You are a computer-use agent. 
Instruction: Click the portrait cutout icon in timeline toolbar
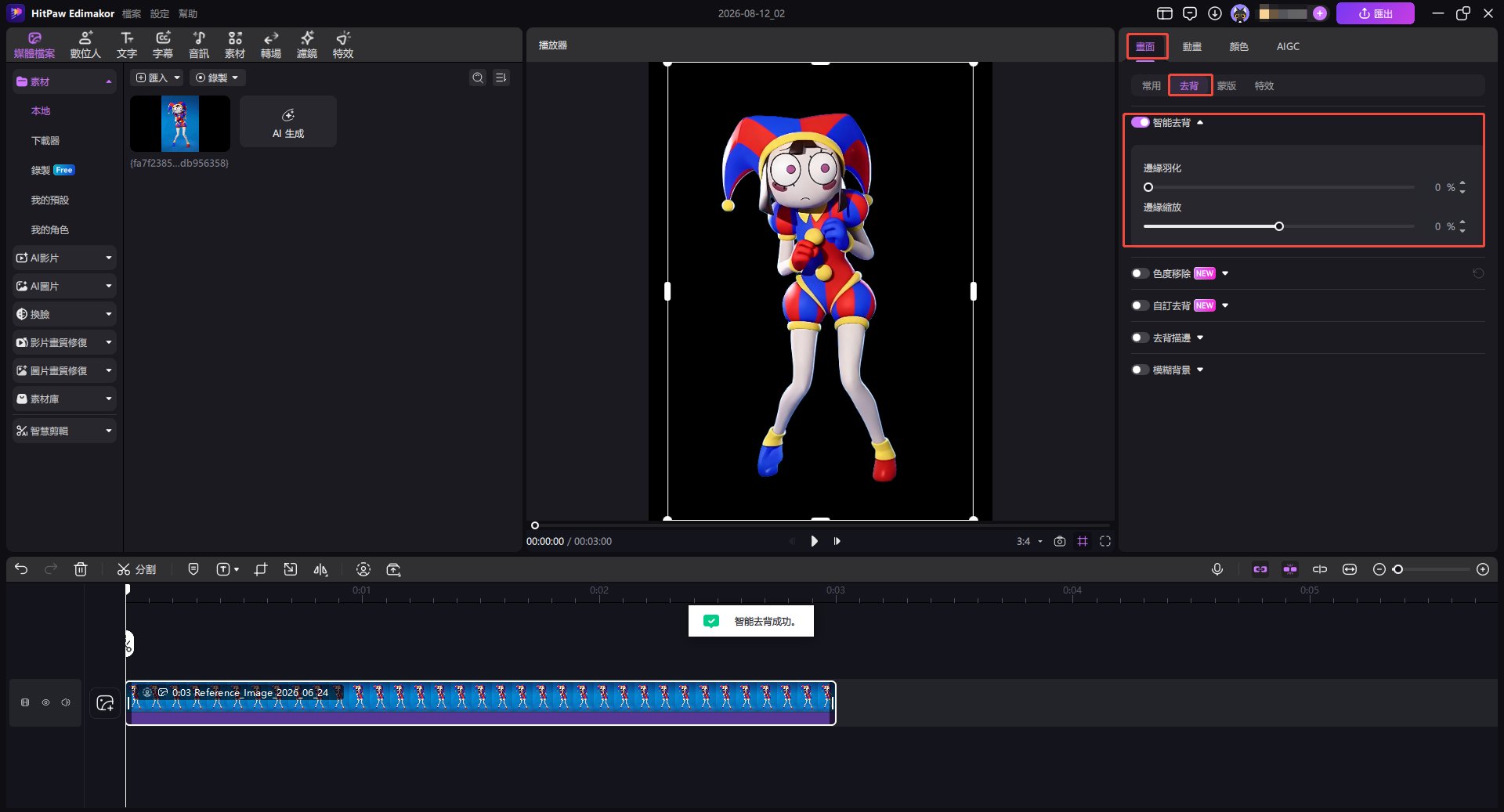(x=363, y=569)
